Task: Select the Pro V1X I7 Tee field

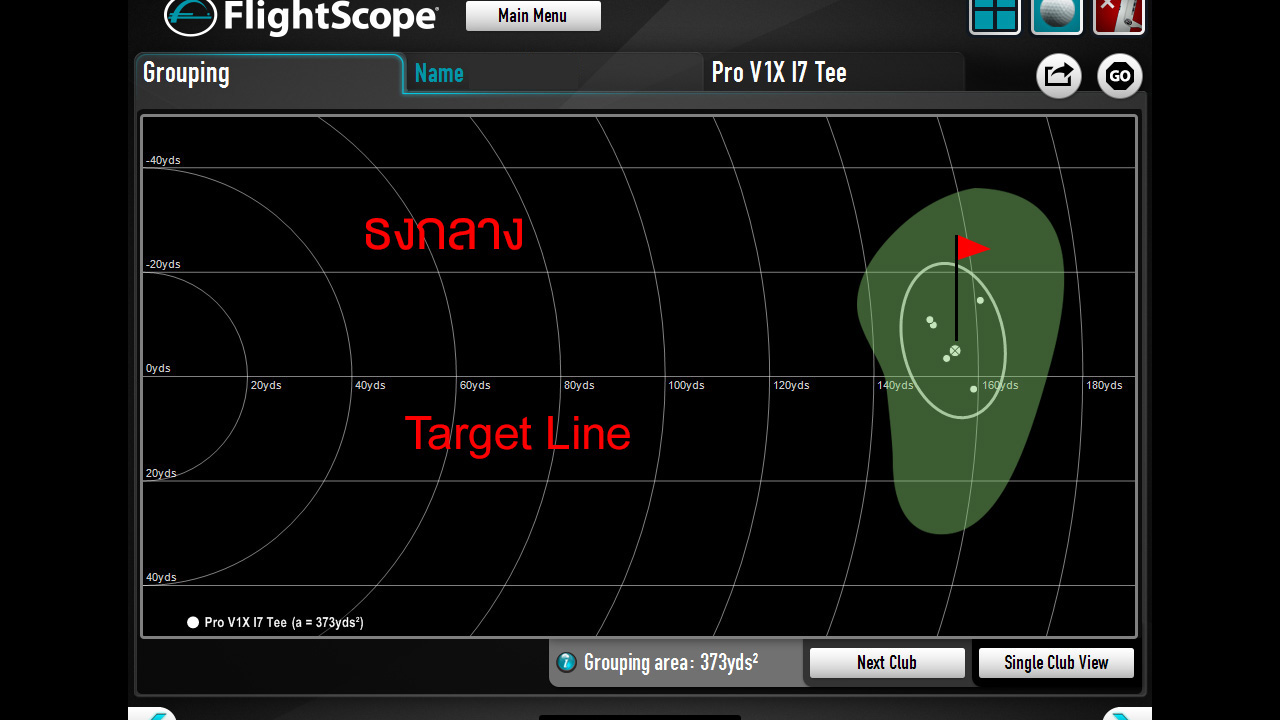Action: click(833, 73)
